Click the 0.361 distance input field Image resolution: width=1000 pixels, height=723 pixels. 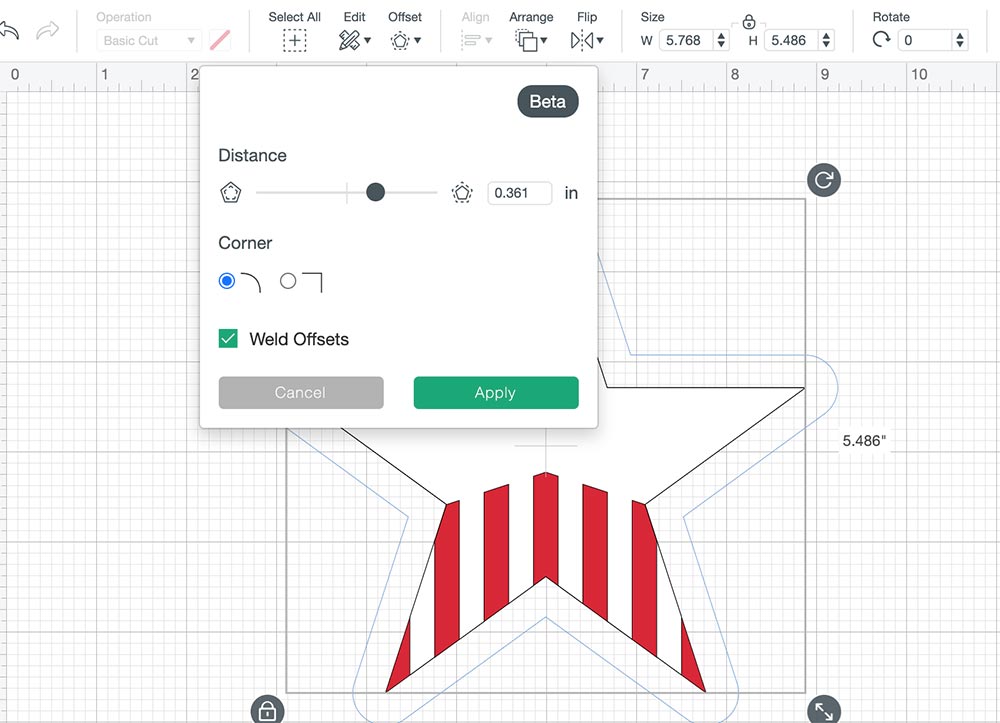[x=519, y=193]
